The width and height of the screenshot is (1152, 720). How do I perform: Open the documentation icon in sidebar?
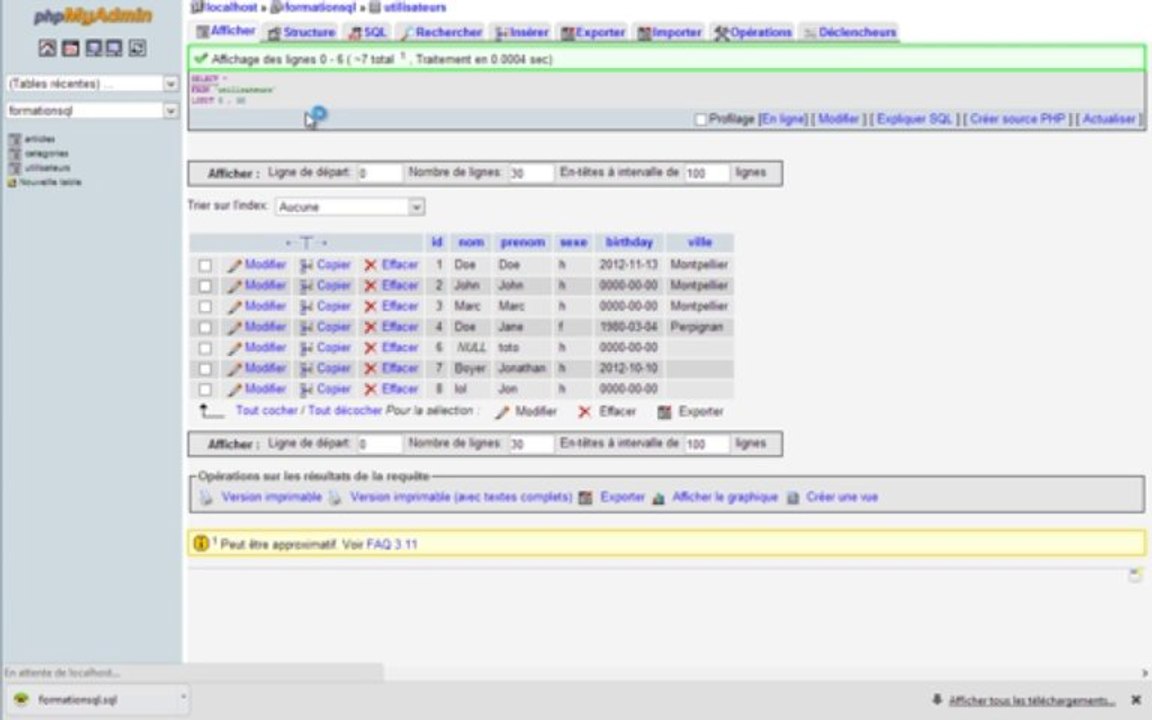[114, 48]
